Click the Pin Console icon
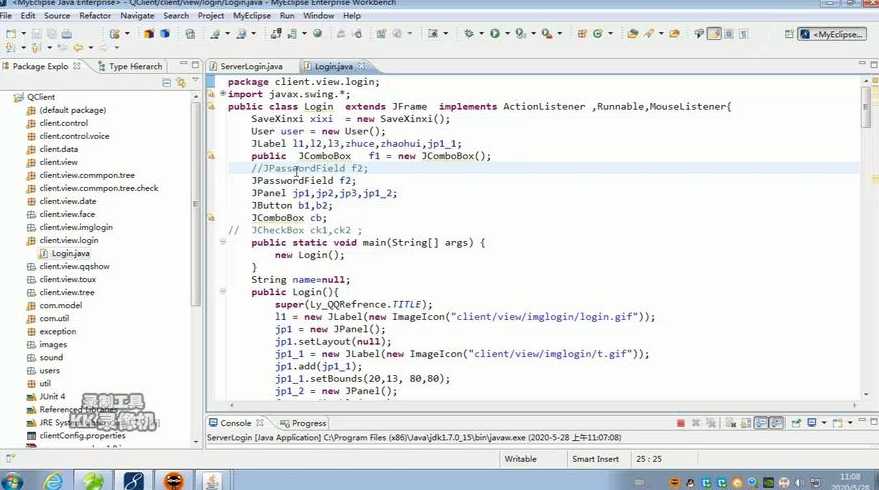 pyautogui.click(x=796, y=423)
